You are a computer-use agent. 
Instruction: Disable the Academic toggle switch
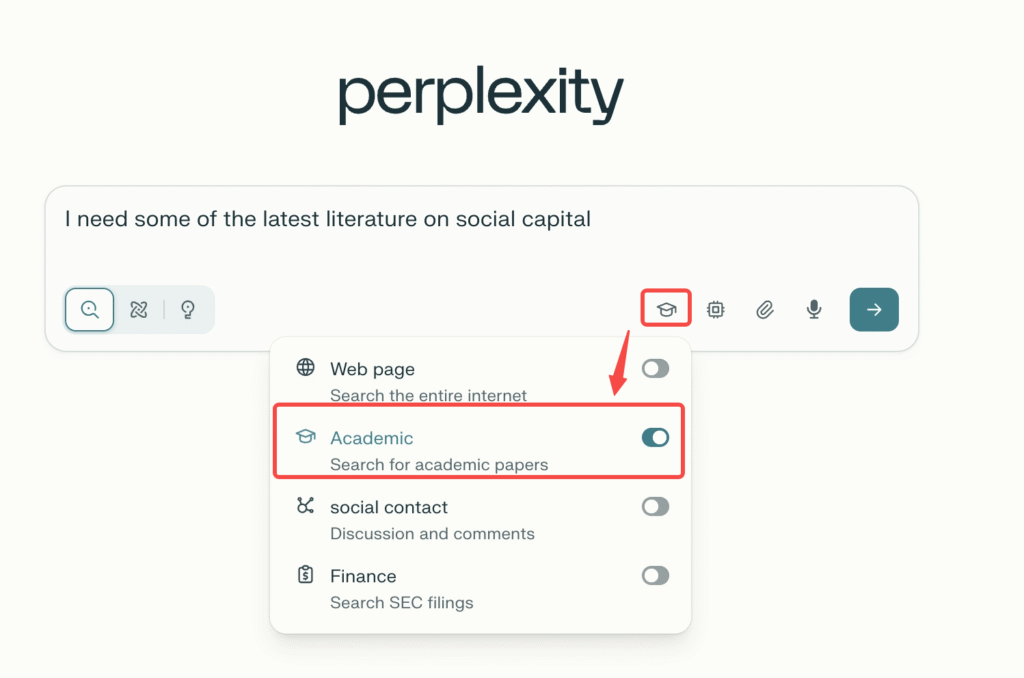(x=655, y=437)
